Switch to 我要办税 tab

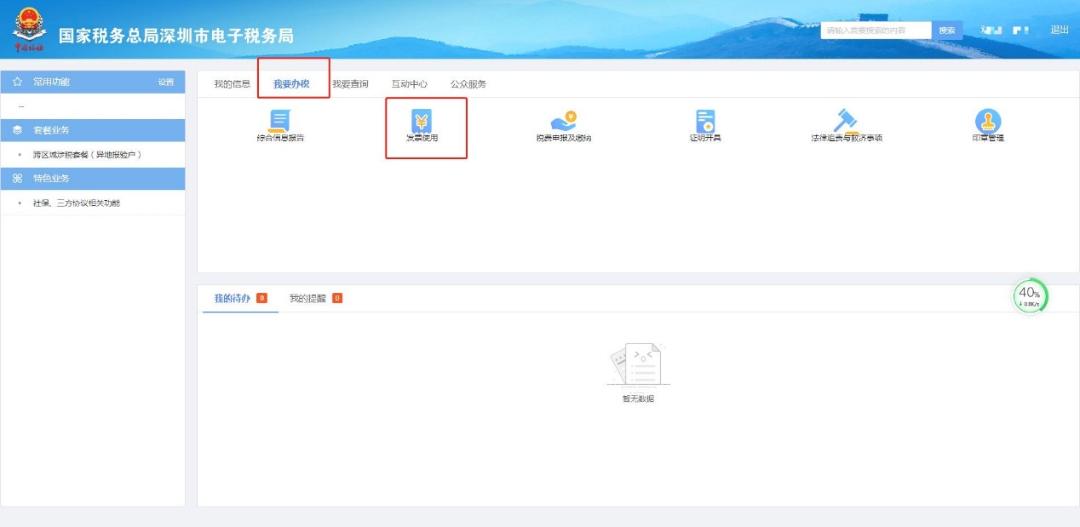291,84
